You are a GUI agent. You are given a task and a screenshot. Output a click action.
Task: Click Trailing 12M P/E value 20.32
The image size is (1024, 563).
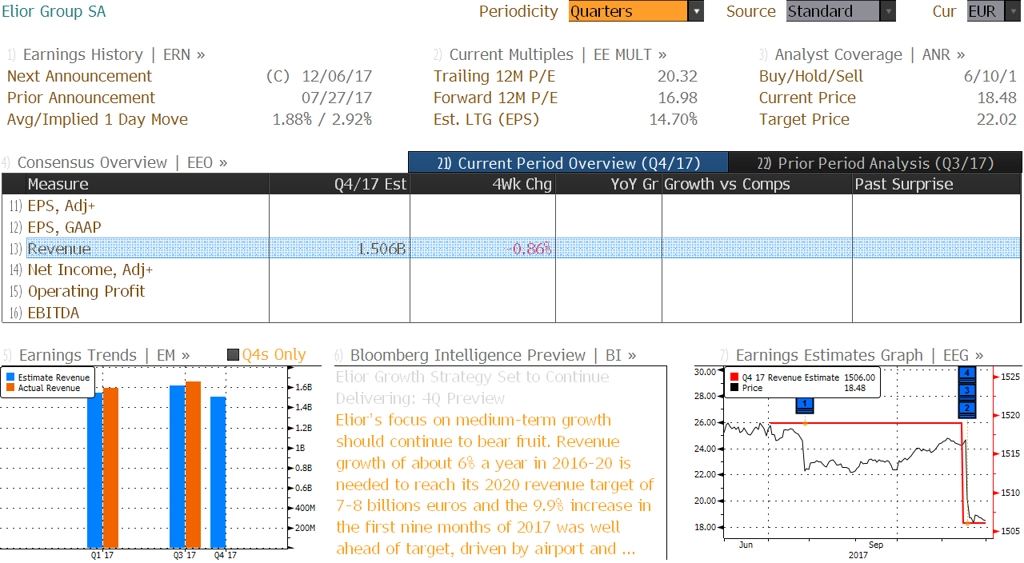[677, 76]
